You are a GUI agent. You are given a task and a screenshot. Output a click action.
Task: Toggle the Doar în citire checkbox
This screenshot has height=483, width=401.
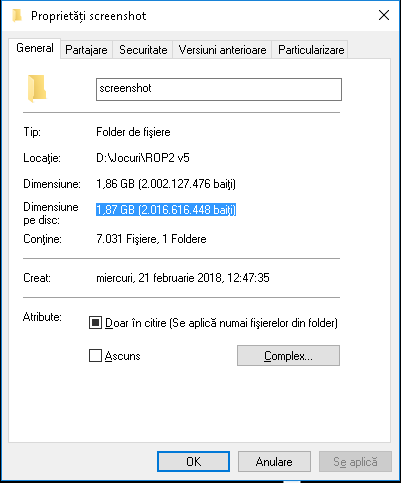pyautogui.click(x=95, y=323)
